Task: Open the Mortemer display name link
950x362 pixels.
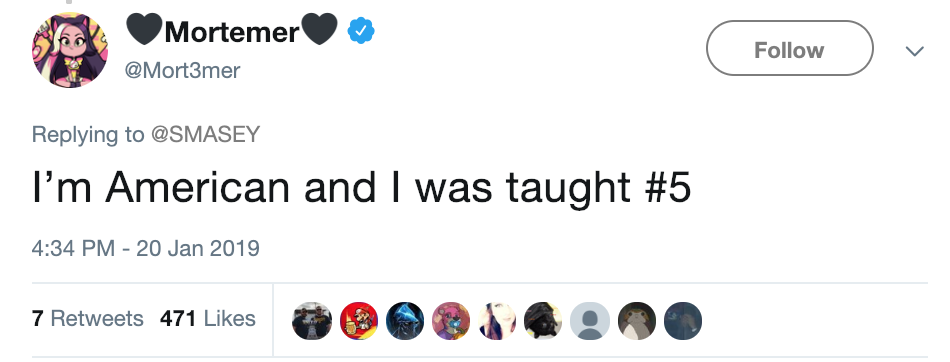Action: point(231,30)
